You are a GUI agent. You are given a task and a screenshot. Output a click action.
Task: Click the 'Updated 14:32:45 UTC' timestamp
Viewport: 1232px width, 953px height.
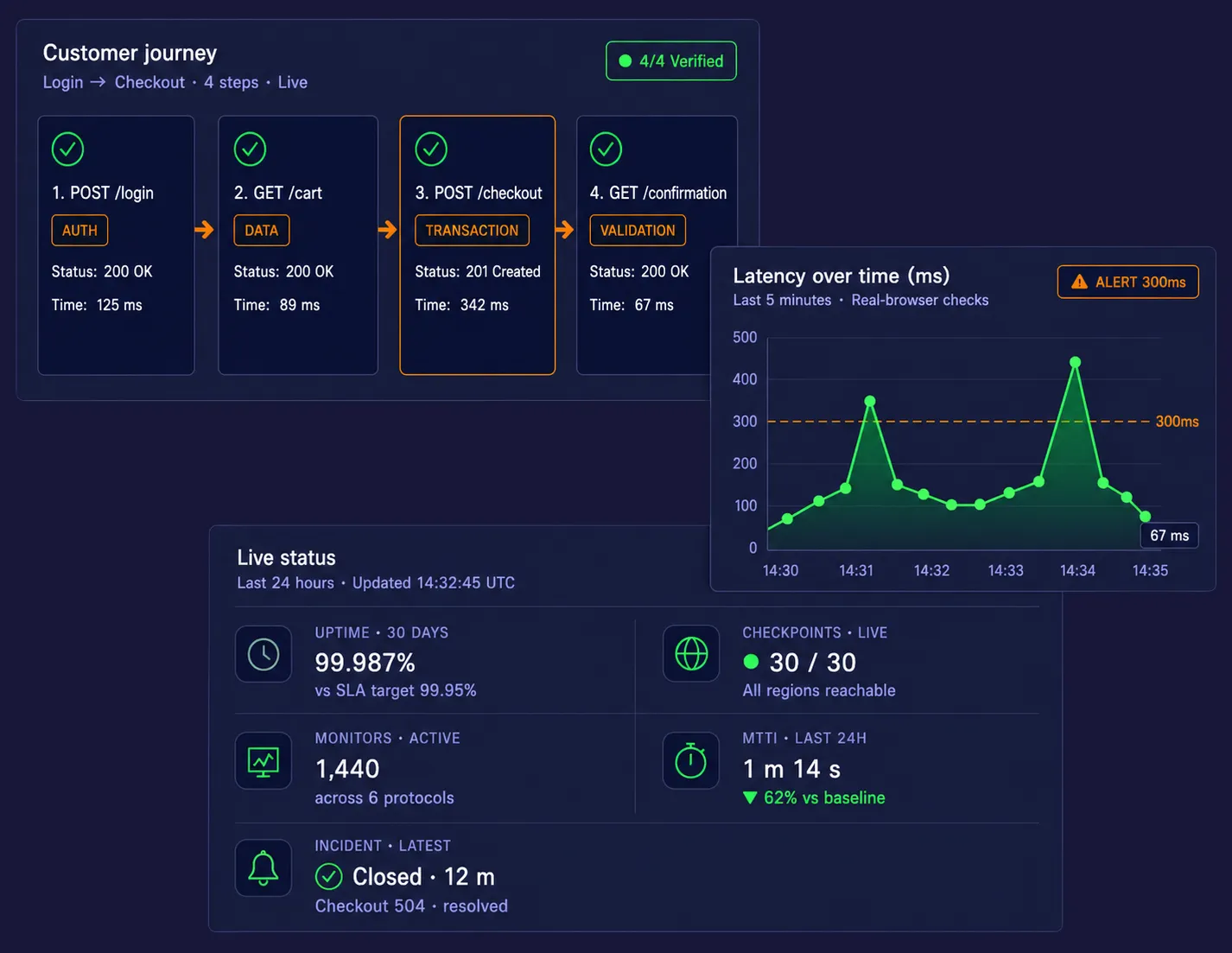[x=434, y=582]
